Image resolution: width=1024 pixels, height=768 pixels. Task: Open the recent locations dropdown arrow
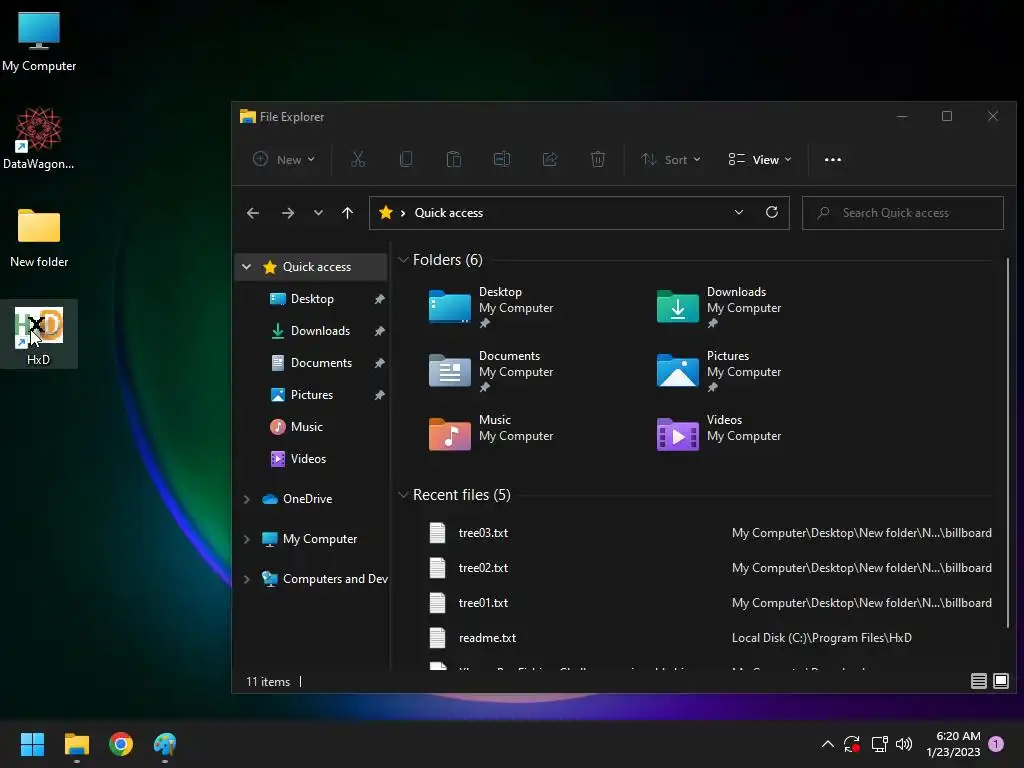[x=318, y=213]
